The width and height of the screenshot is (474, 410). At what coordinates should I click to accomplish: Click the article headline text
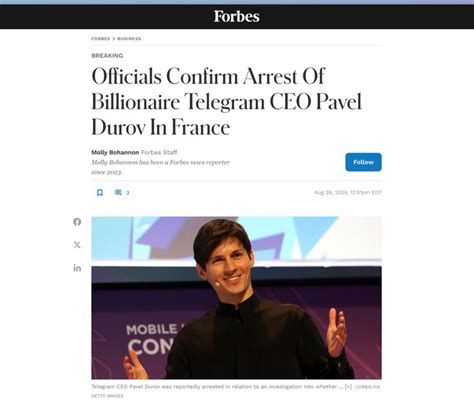(226, 101)
